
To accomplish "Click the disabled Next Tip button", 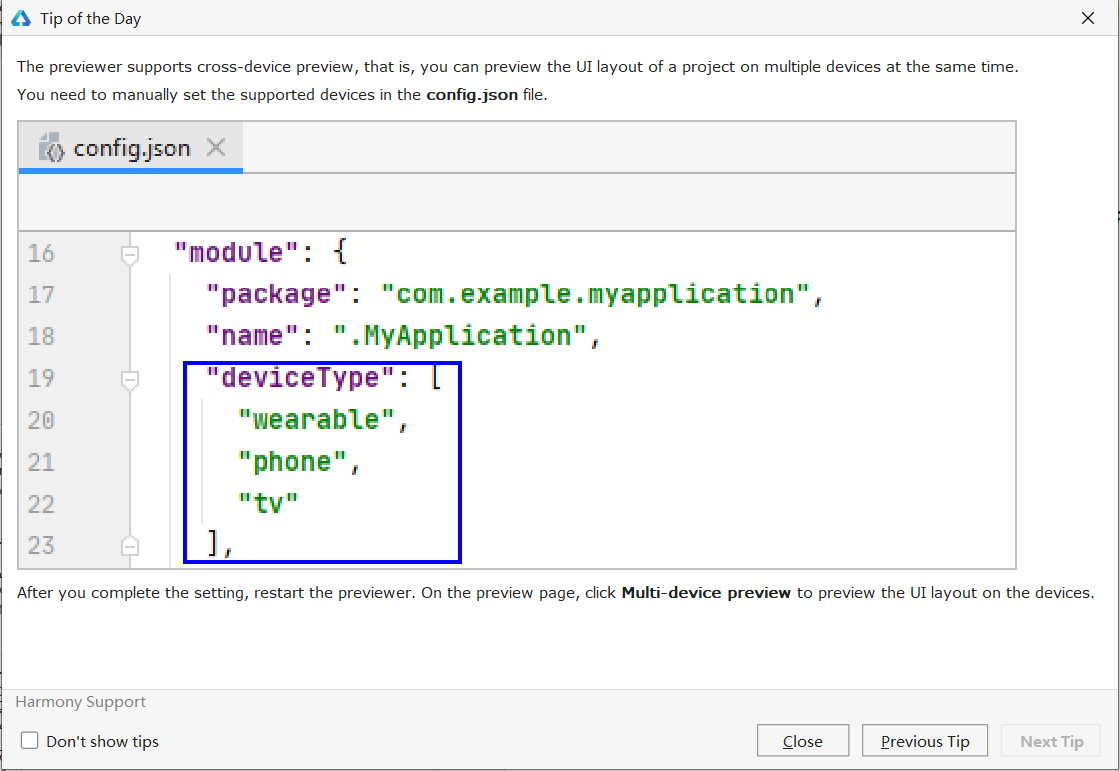I will pyautogui.click(x=1051, y=740).
